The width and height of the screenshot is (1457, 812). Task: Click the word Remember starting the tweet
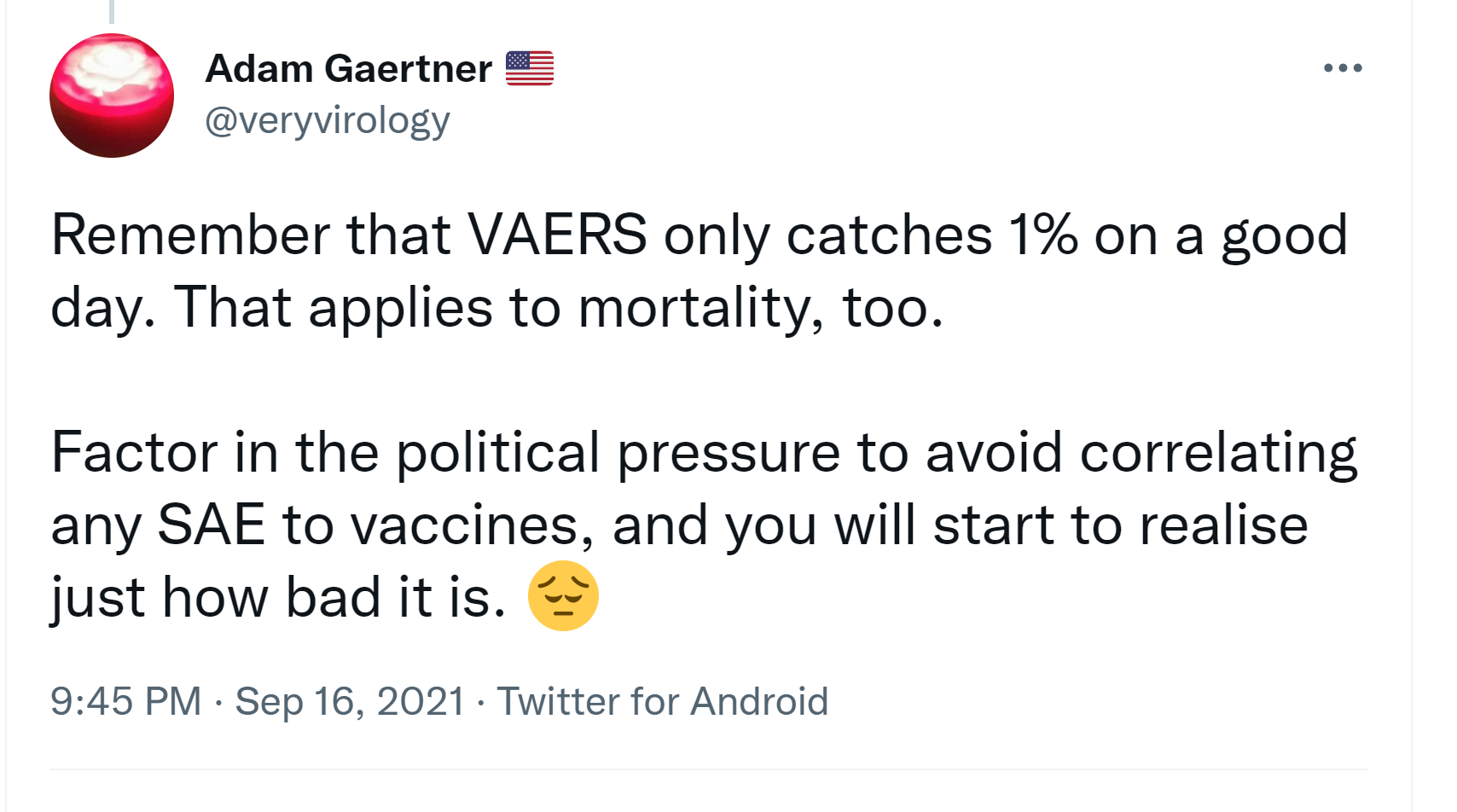coord(190,235)
